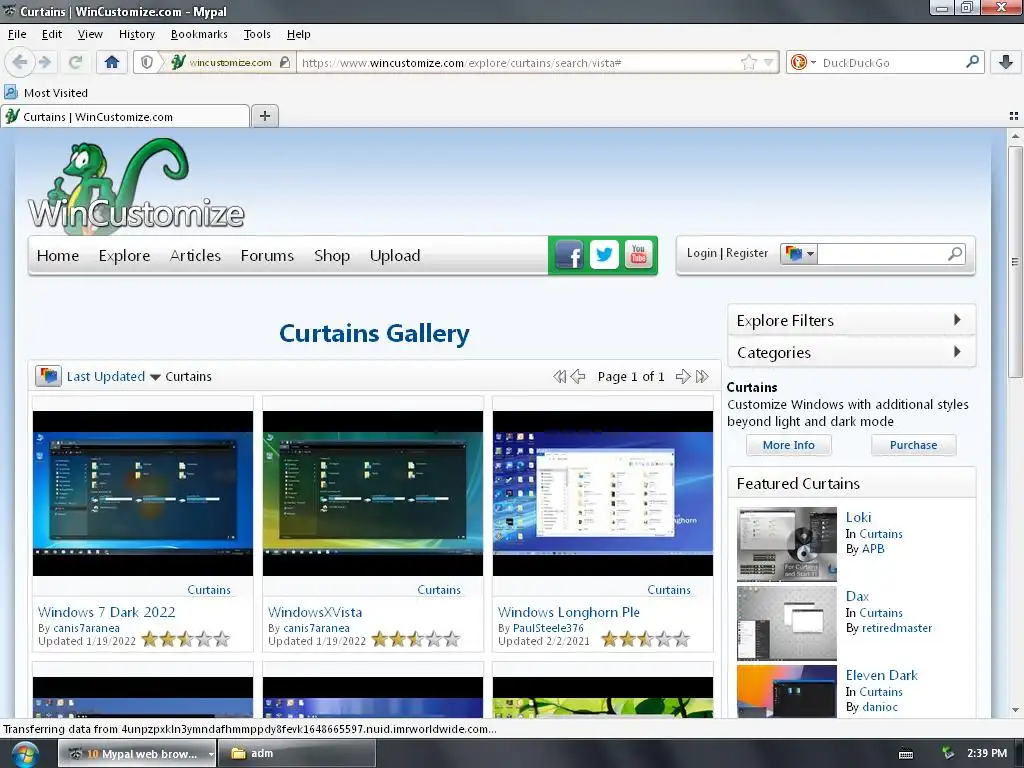Open the Tools menu
Viewport: 1024px width, 768px height.
point(257,34)
